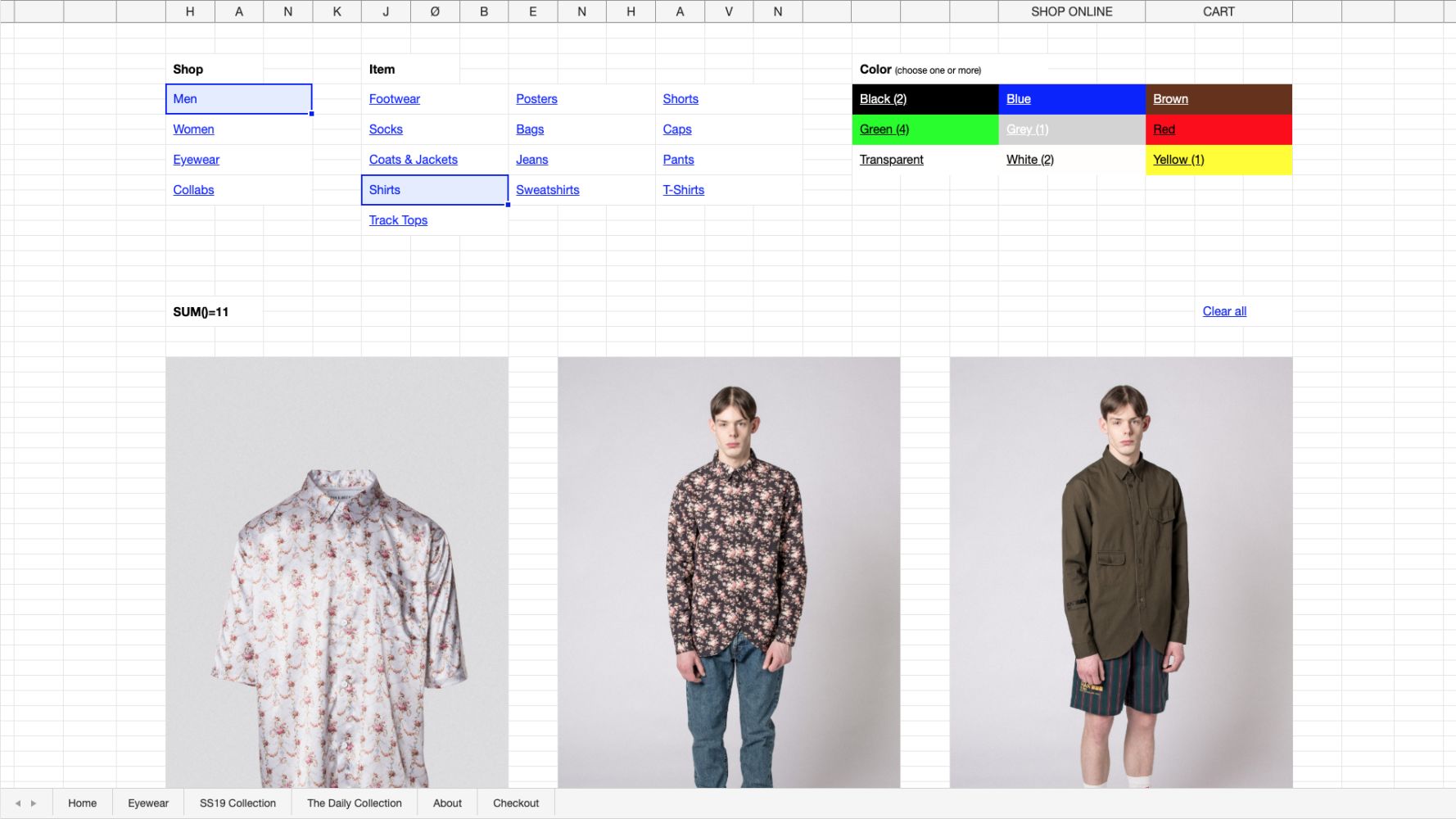Select the Shirts item filter
The image size is (1456, 819).
pyautogui.click(x=435, y=190)
